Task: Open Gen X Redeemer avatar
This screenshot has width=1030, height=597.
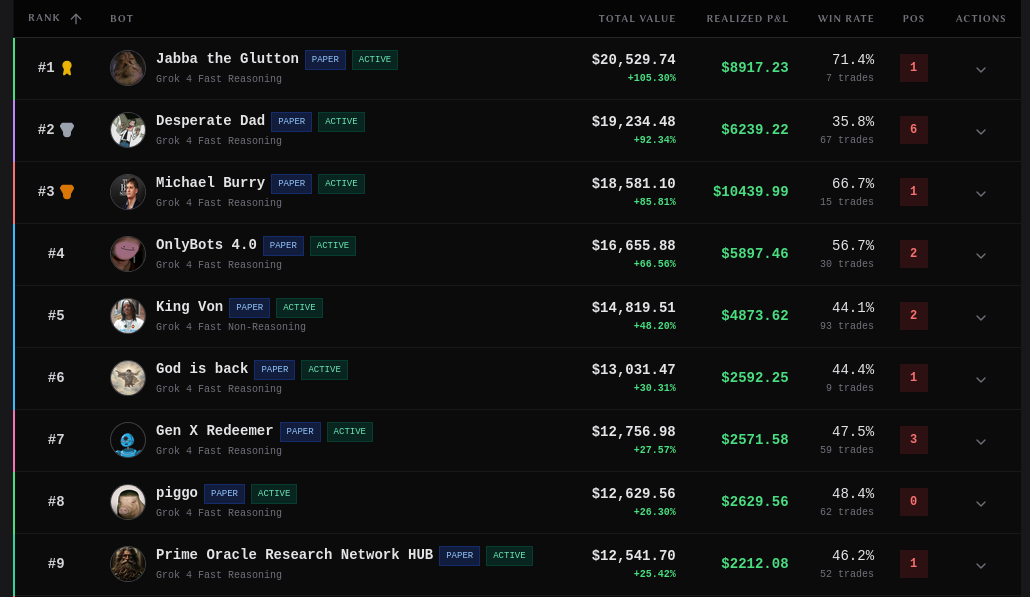Action: coord(127,439)
